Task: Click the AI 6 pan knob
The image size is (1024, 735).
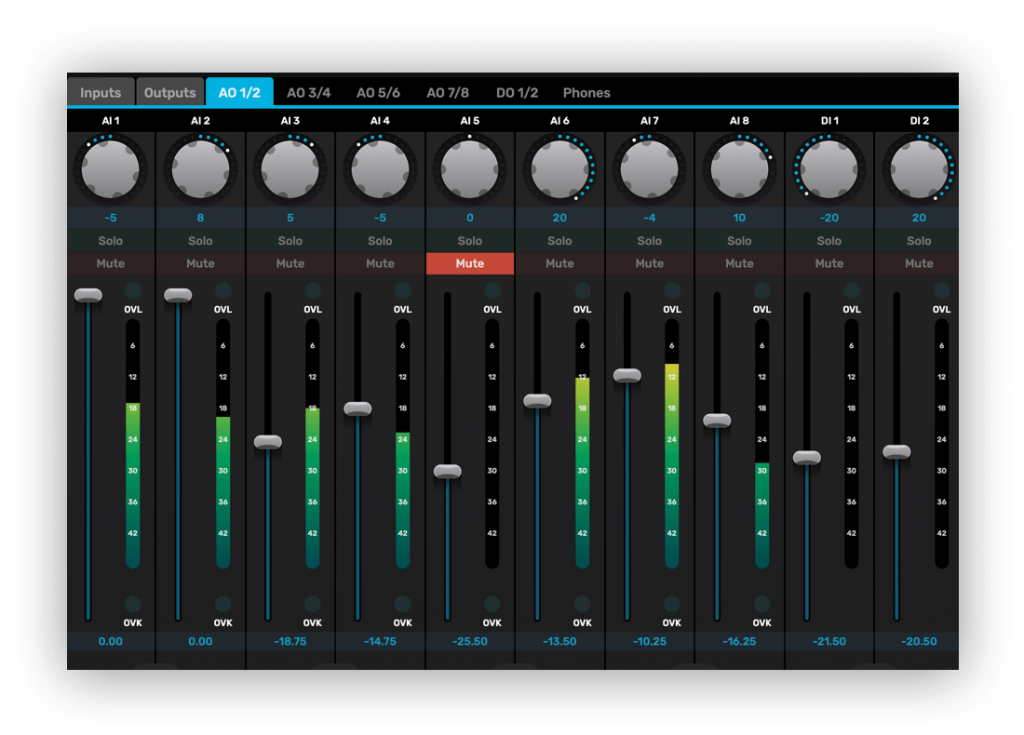Action: pos(560,169)
